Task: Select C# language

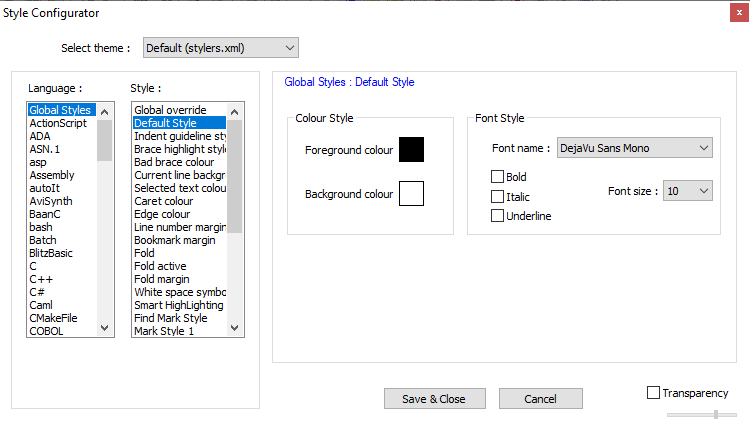Action: (x=62, y=292)
